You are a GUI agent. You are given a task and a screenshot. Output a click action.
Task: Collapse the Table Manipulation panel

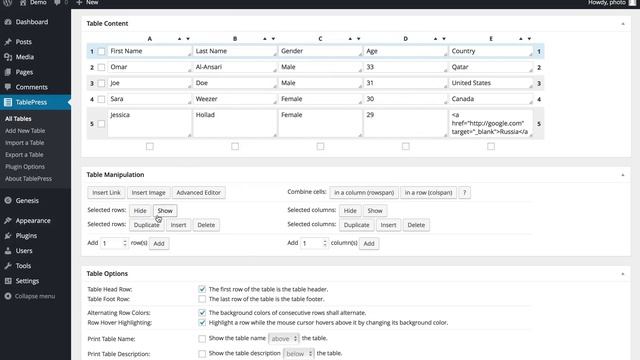tap(623, 175)
